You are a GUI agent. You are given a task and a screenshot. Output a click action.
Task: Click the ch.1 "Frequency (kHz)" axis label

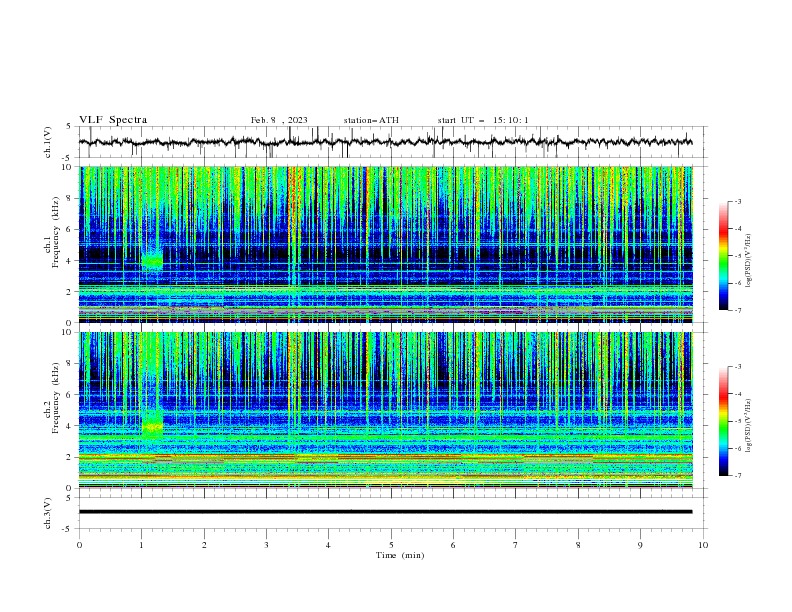click(56, 231)
